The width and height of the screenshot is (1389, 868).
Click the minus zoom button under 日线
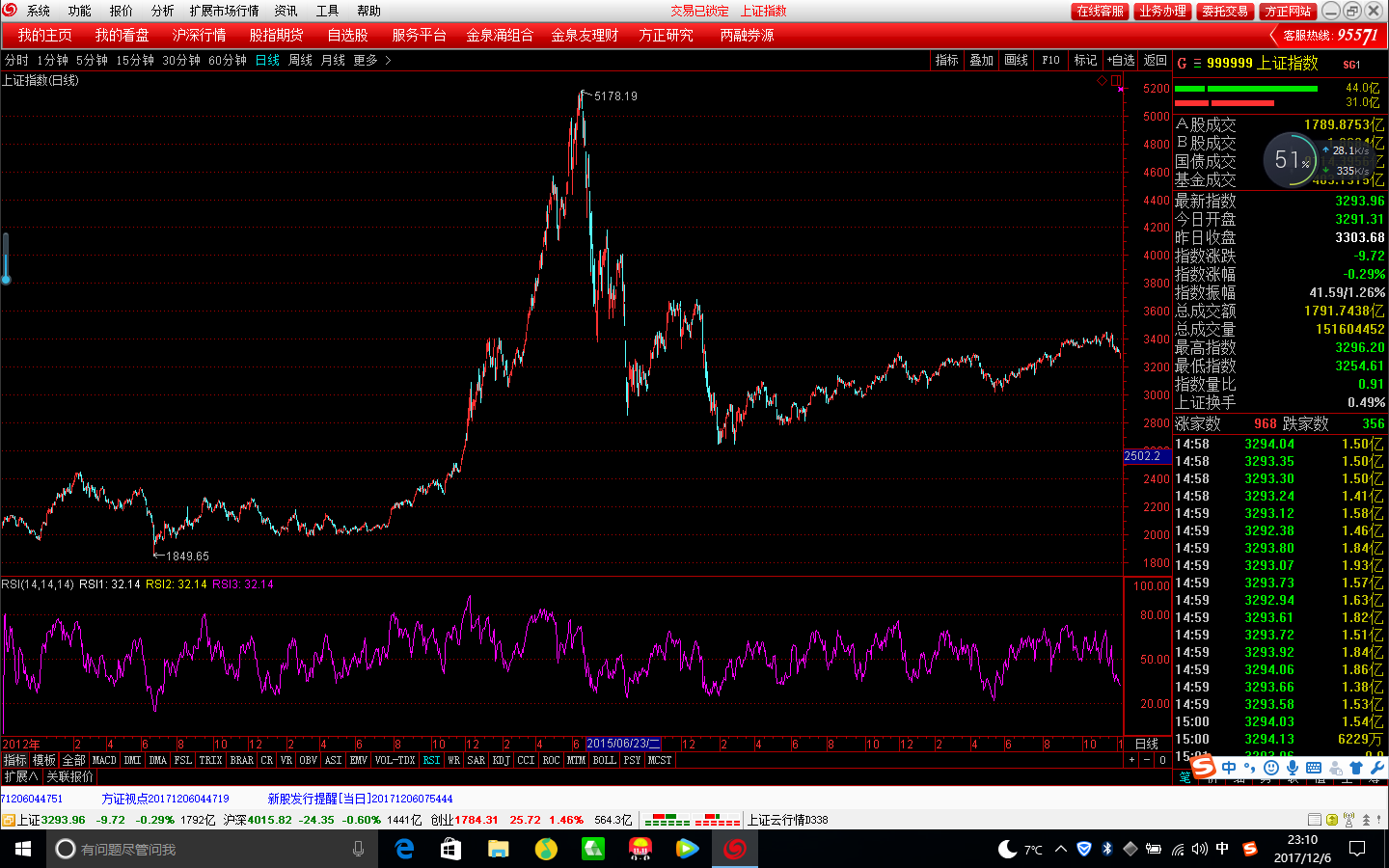1147,760
